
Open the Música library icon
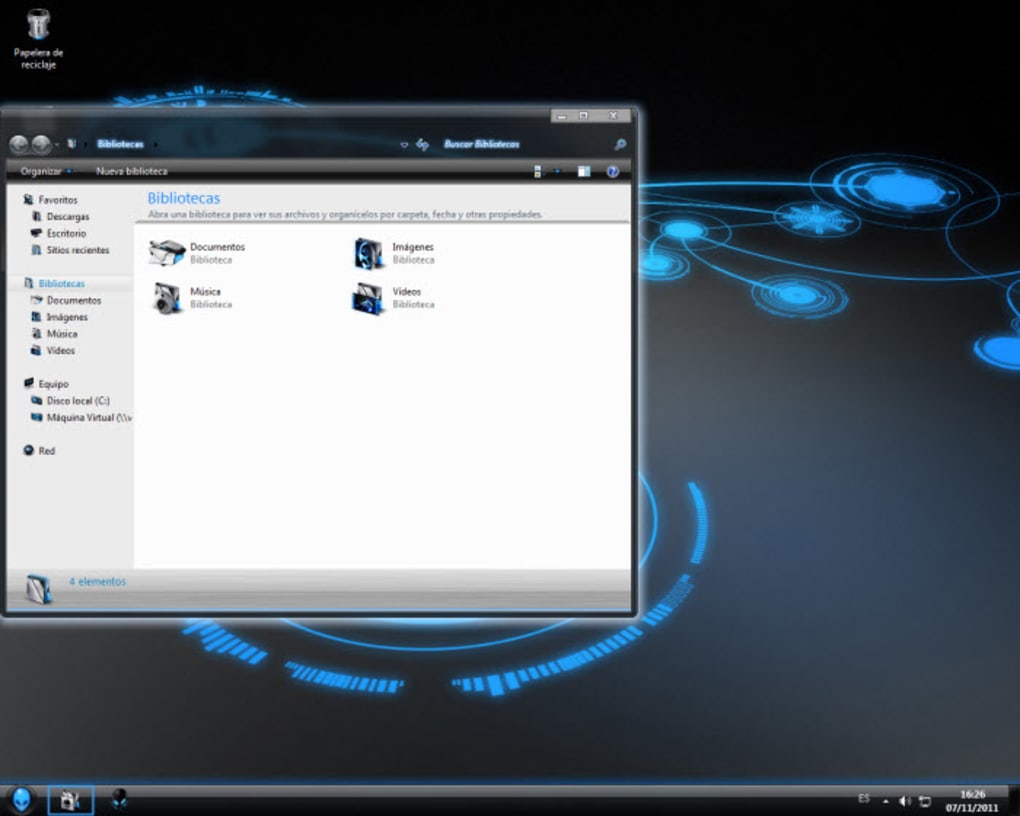pyautogui.click(x=167, y=297)
